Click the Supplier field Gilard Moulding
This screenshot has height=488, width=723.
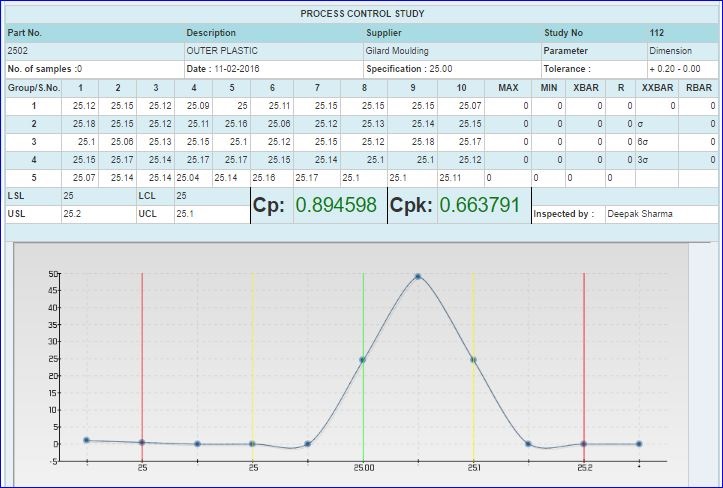coord(450,50)
